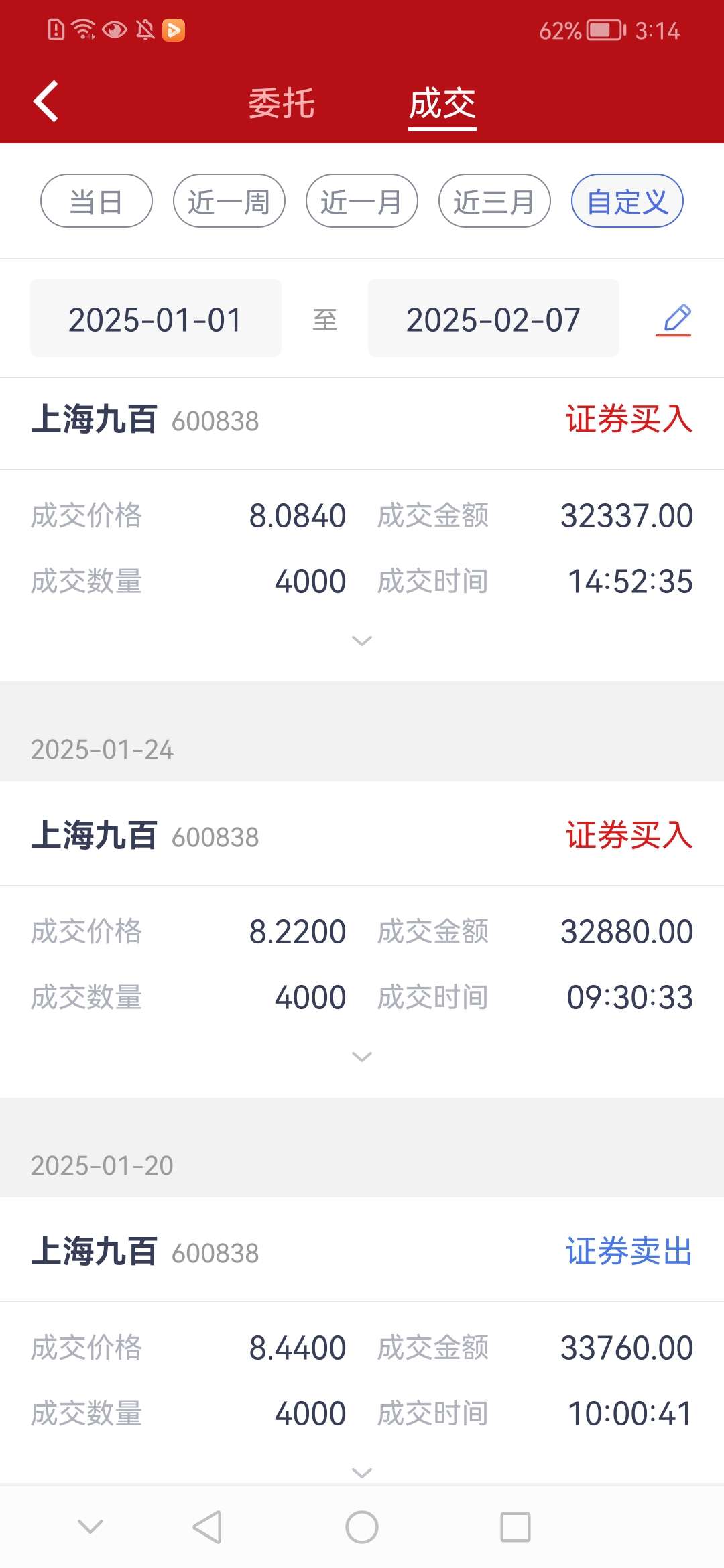Choose the 近一月 range button
This screenshot has width=724, height=1568.
point(362,201)
